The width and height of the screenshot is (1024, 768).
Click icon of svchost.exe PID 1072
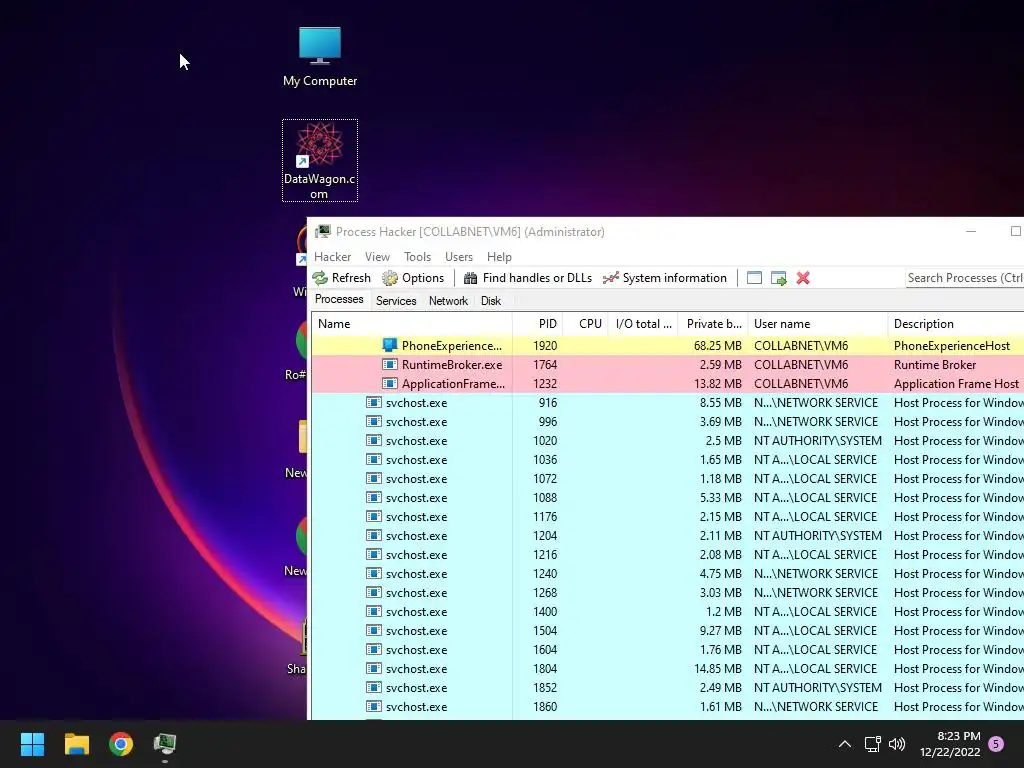pos(374,478)
